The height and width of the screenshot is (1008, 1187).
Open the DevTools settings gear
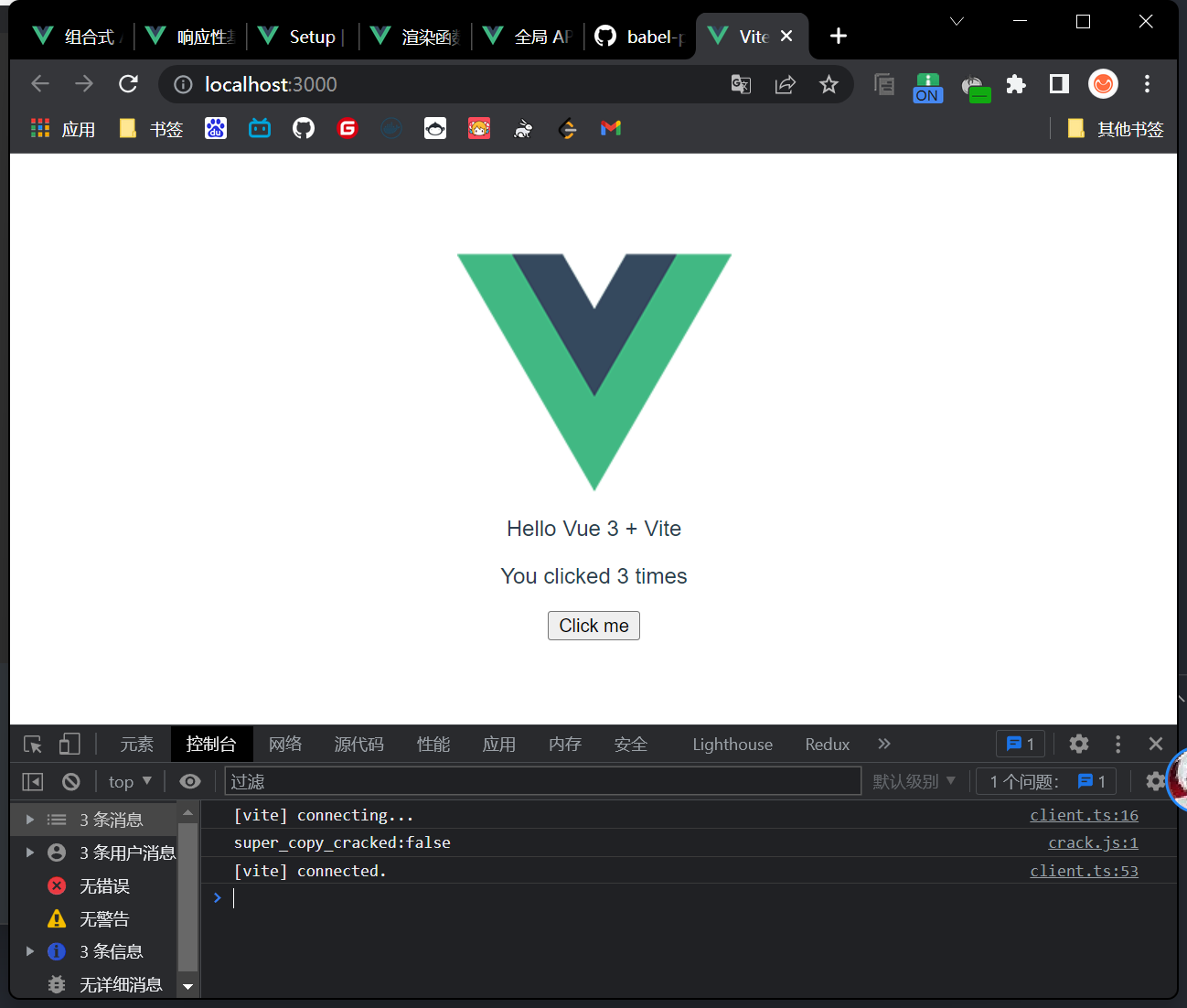point(1079,745)
